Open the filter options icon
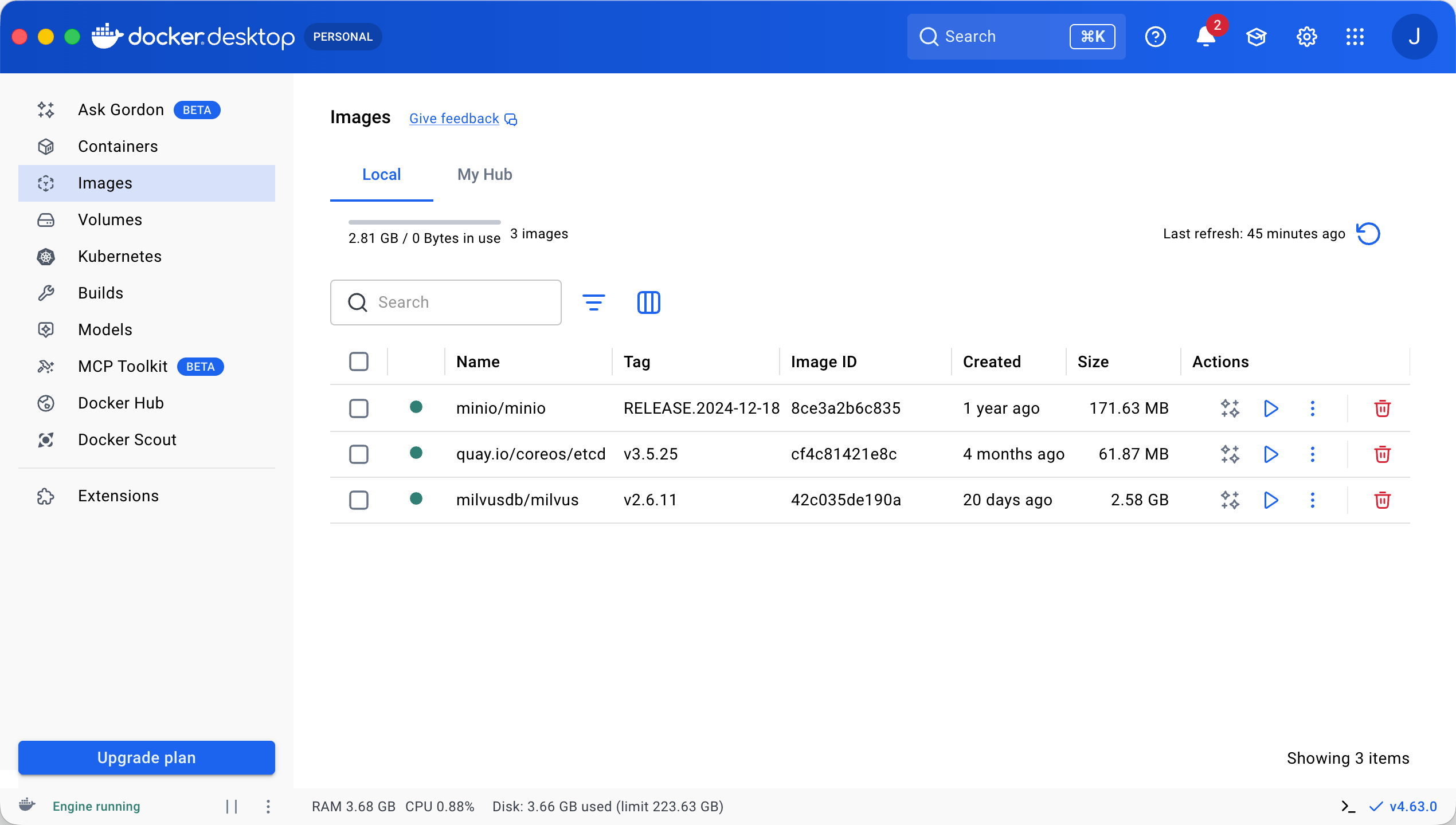This screenshot has height=825, width=1456. (x=594, y=302)
